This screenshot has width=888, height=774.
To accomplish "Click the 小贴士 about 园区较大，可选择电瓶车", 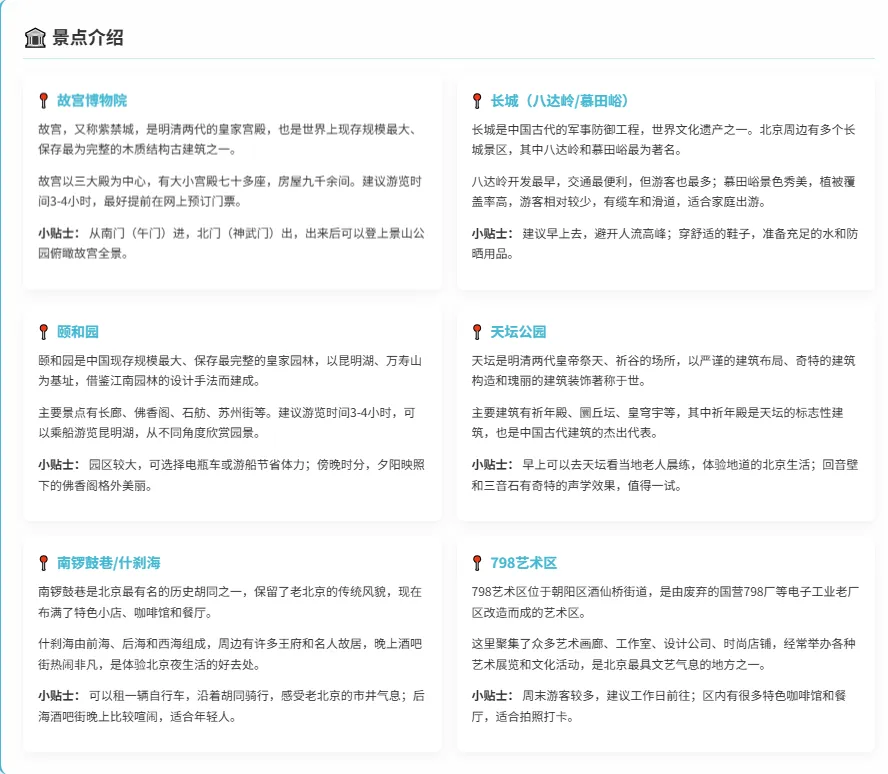I will (x=231, y=475).
